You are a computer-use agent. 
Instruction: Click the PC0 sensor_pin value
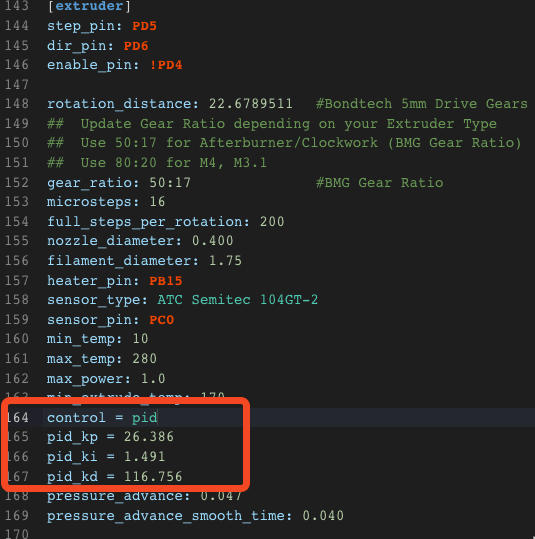(x=162, y=320)
